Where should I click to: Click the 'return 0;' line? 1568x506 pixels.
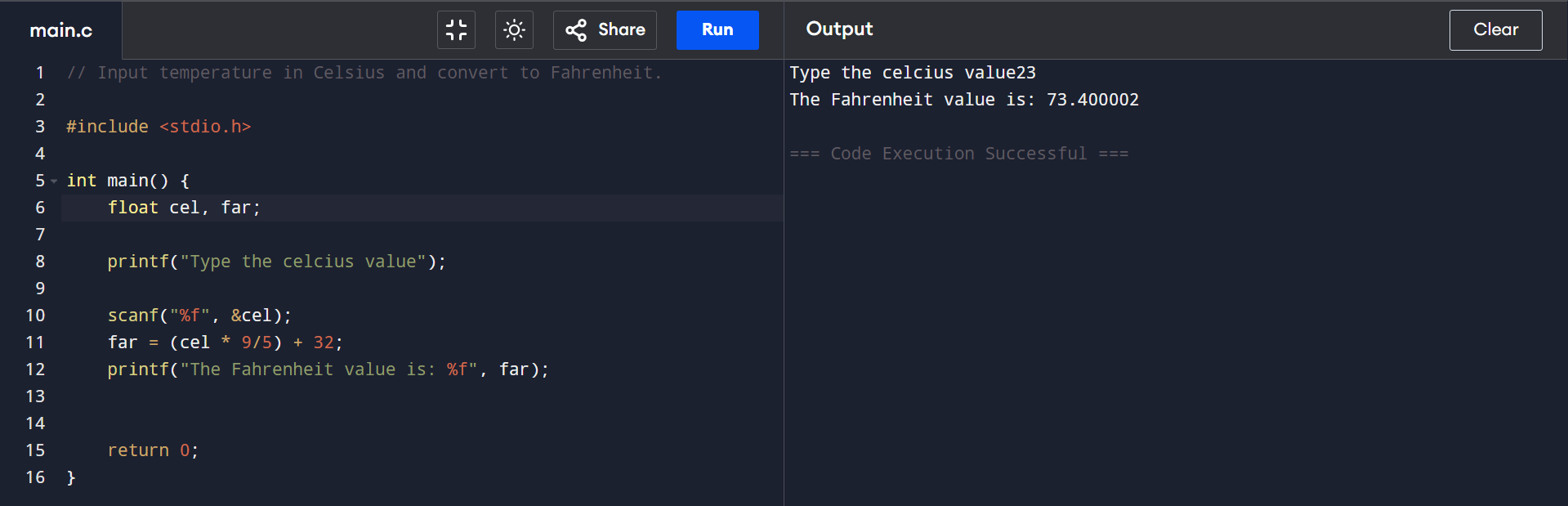153,450
